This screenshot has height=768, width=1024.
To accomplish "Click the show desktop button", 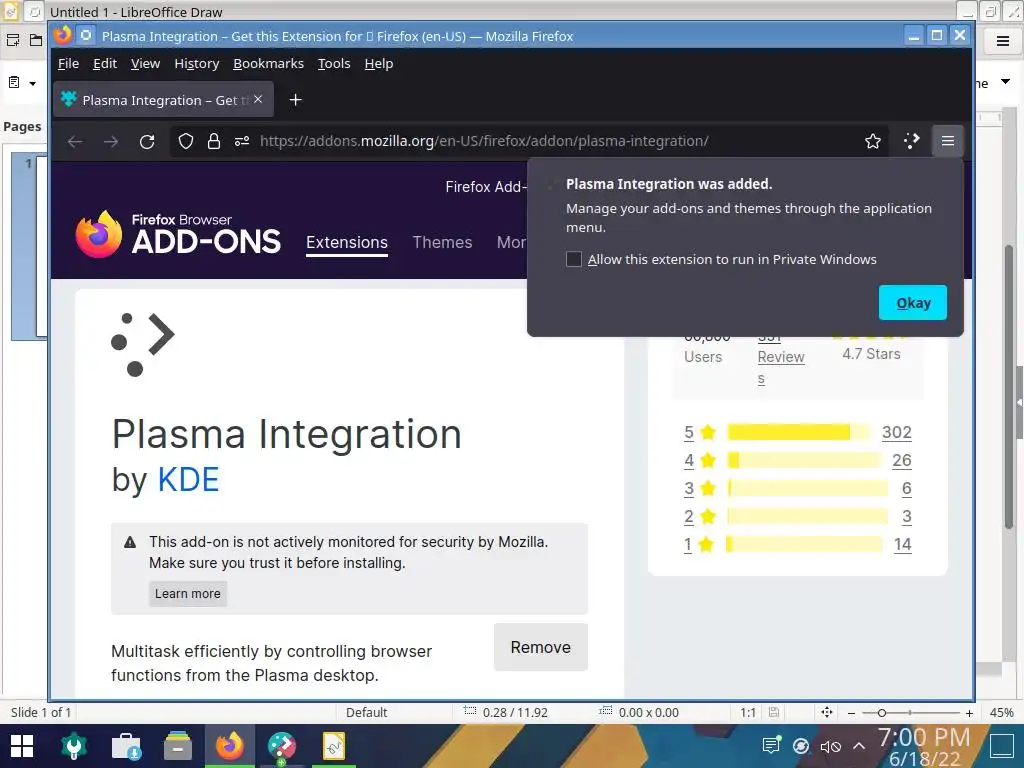I will tap(1001, 746).
